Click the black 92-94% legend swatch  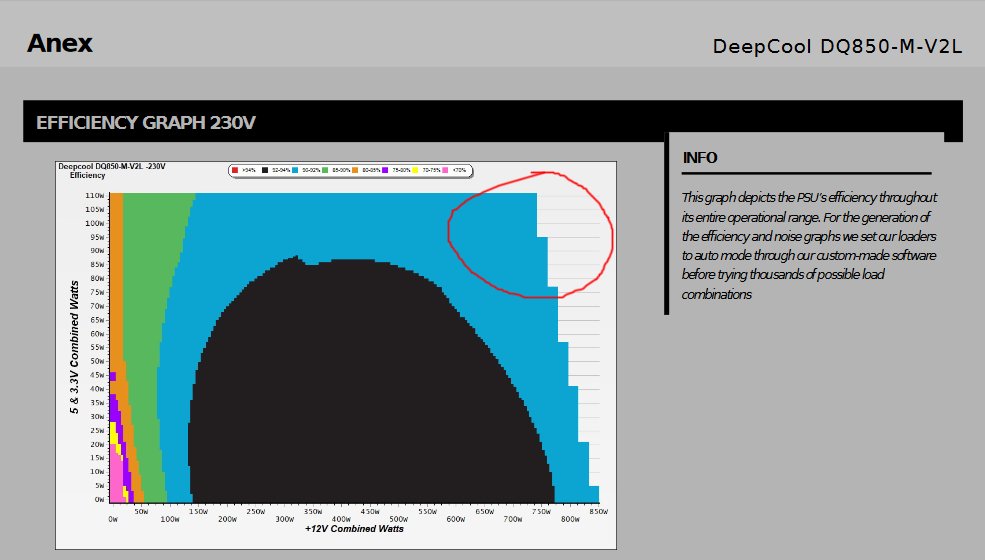click(x=265, y=170)
